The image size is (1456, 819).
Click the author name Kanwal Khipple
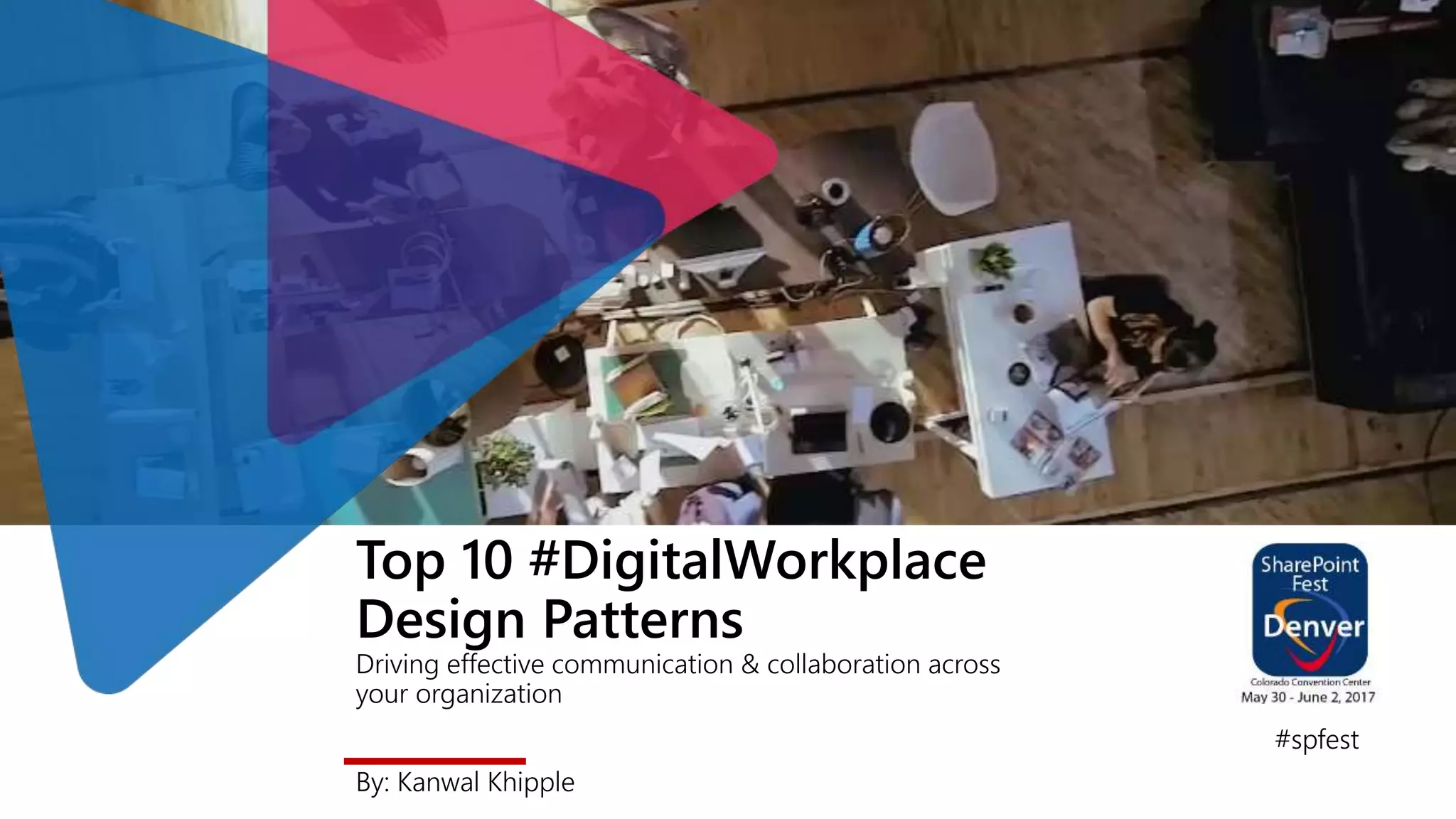pyautogui.click(x=486, y=782)
